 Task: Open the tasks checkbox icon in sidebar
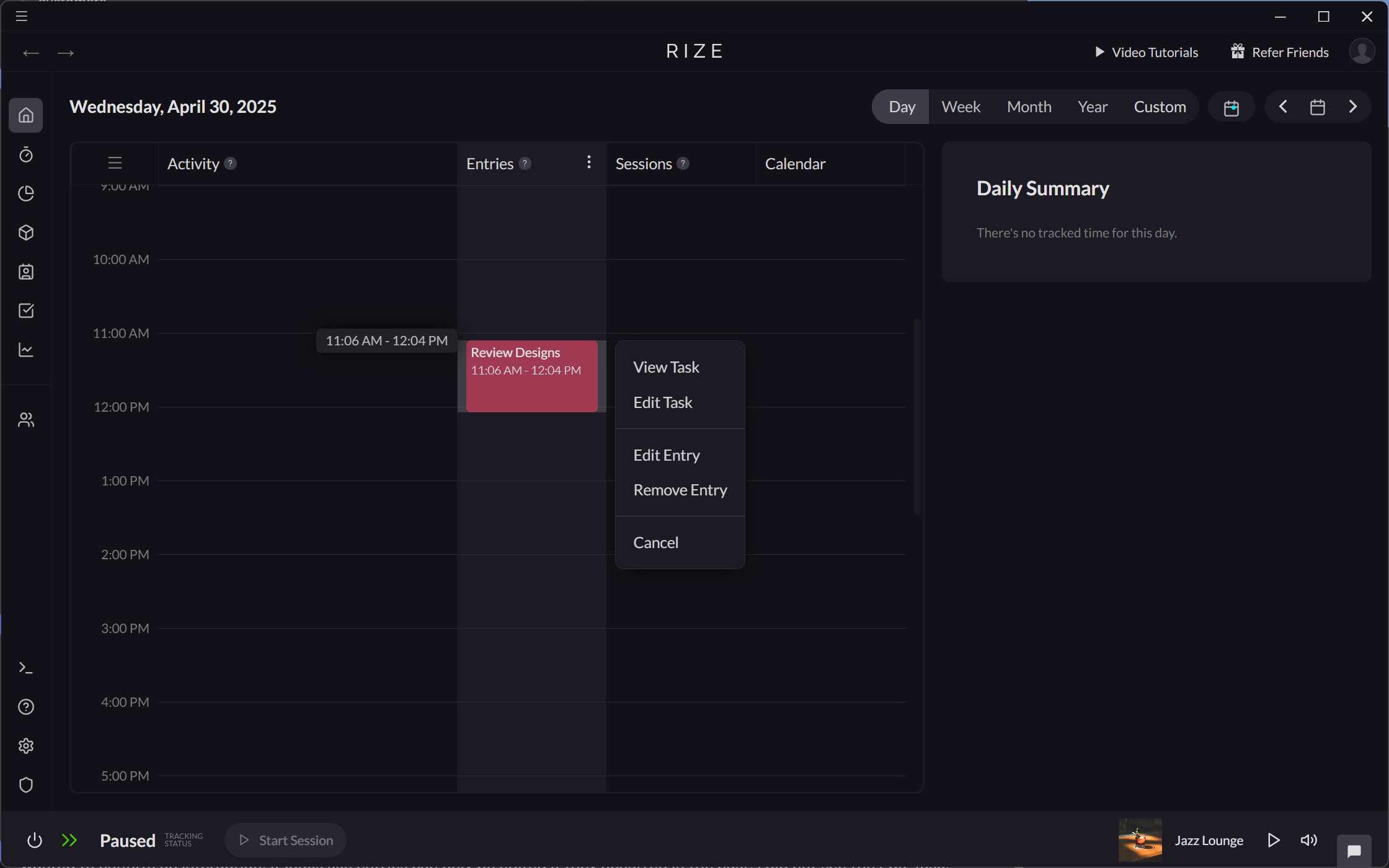coord(26,311)
